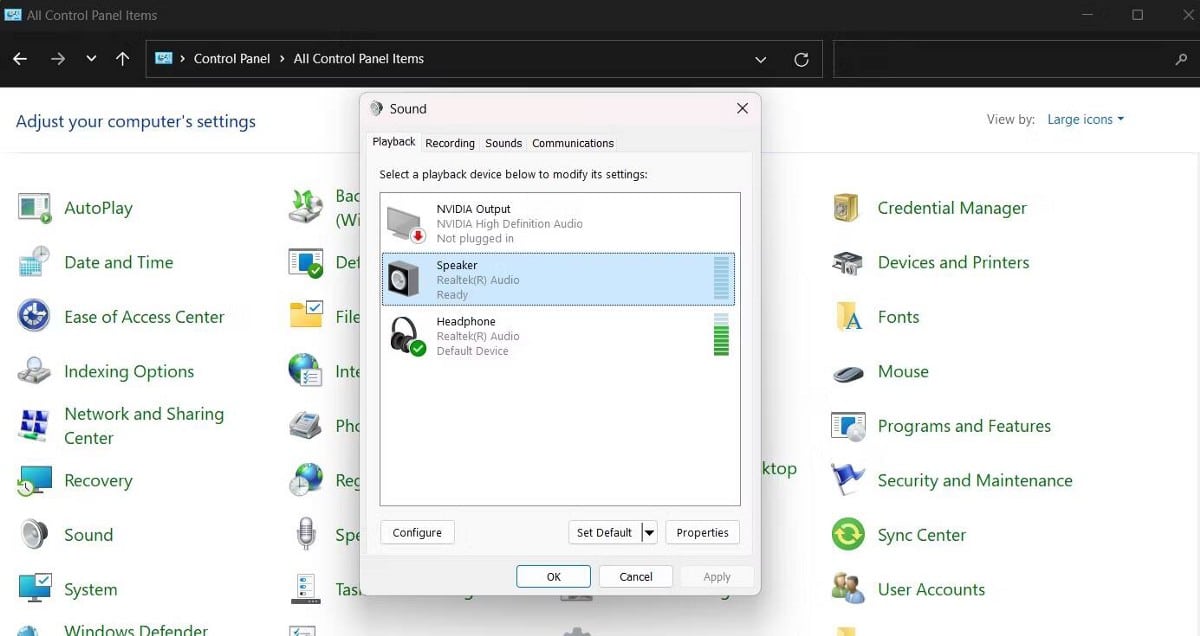Open the Devices and Printers icon

[847, 263]
